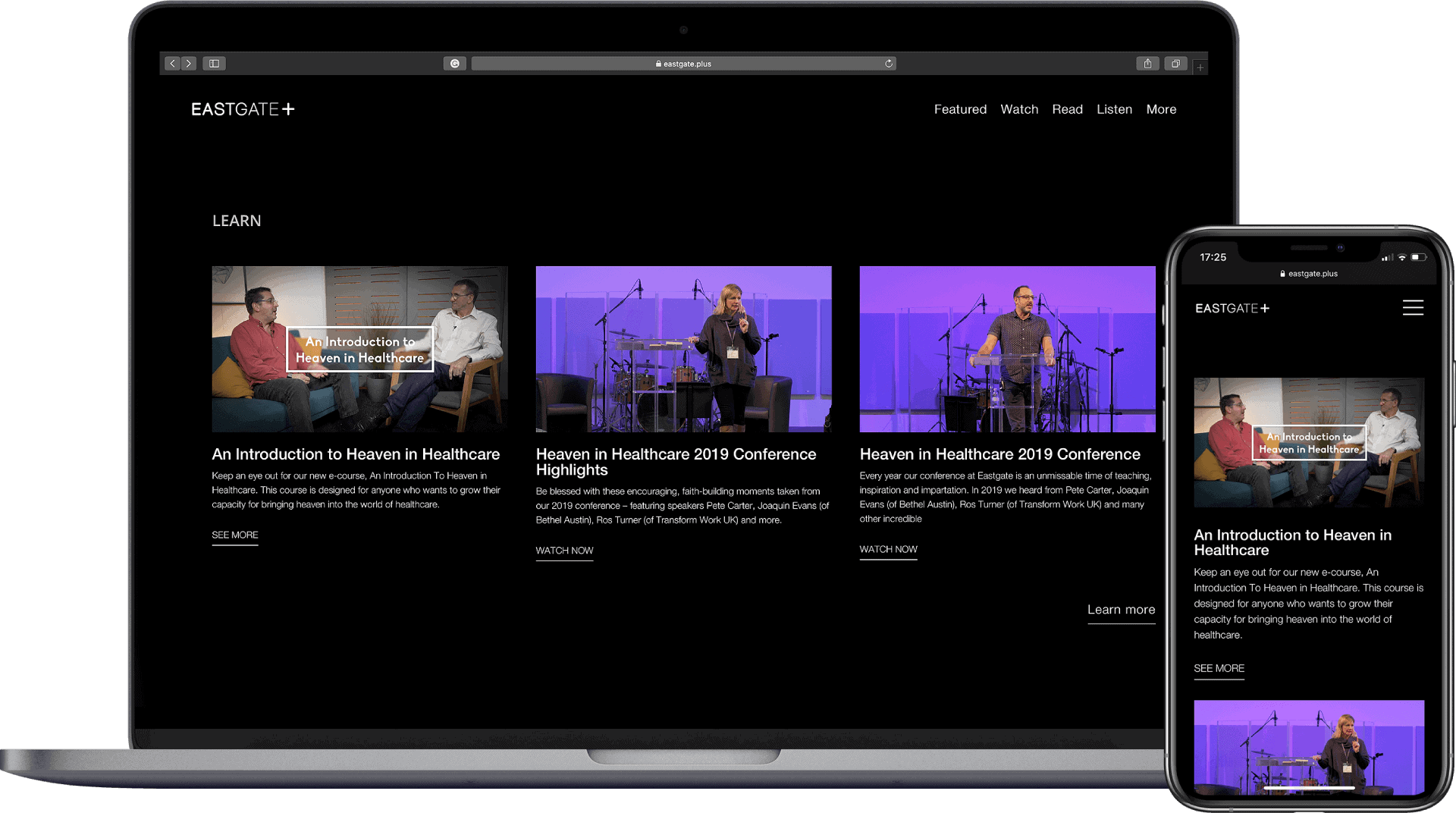Viewport: 1456px width, 813px height.
Task: Open laptop 2019 Conference thumbnail with man at podium
Action: click(x=1007, y=349)
